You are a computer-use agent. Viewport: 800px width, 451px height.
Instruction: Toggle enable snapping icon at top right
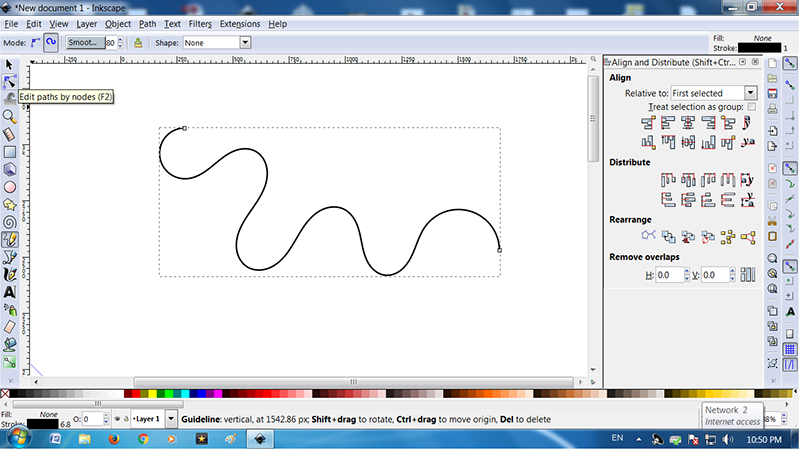pyautogui.click(x=790, y=63)
